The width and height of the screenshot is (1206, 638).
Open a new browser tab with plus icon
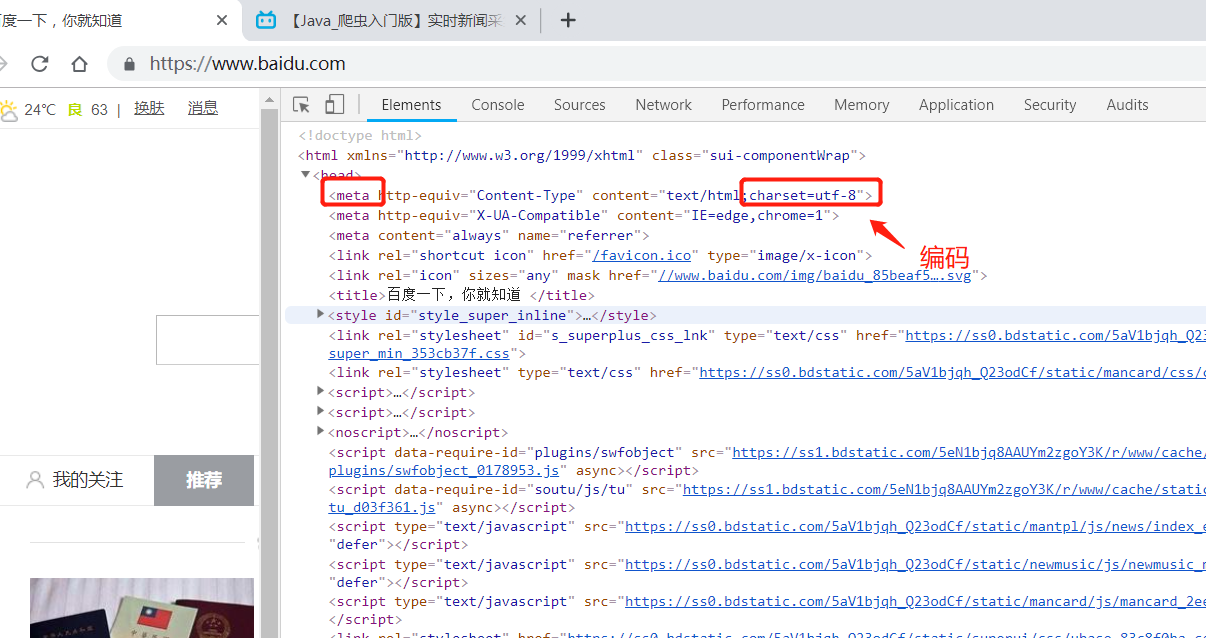(568, 20)
